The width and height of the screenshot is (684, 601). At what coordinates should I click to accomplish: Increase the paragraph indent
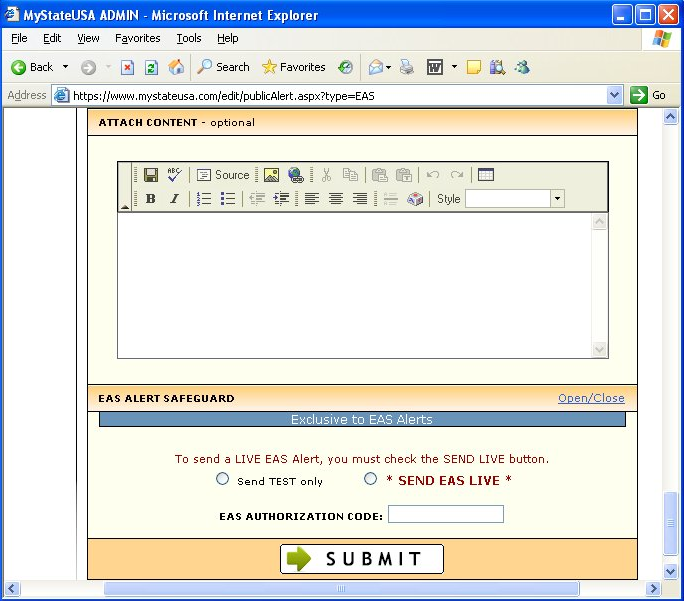point(281,199)
